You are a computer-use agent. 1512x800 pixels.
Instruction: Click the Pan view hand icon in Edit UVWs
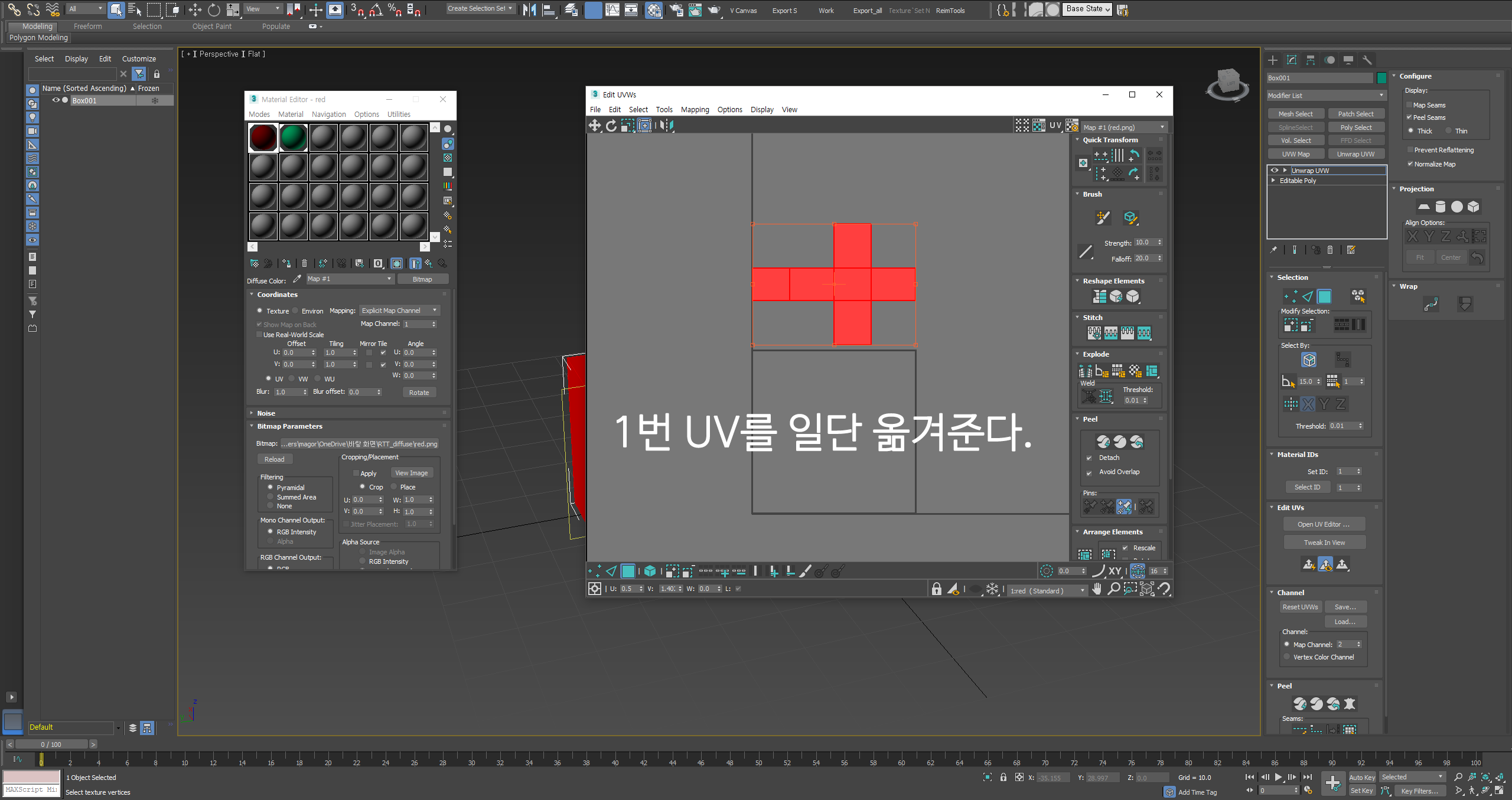(1097, 589)
